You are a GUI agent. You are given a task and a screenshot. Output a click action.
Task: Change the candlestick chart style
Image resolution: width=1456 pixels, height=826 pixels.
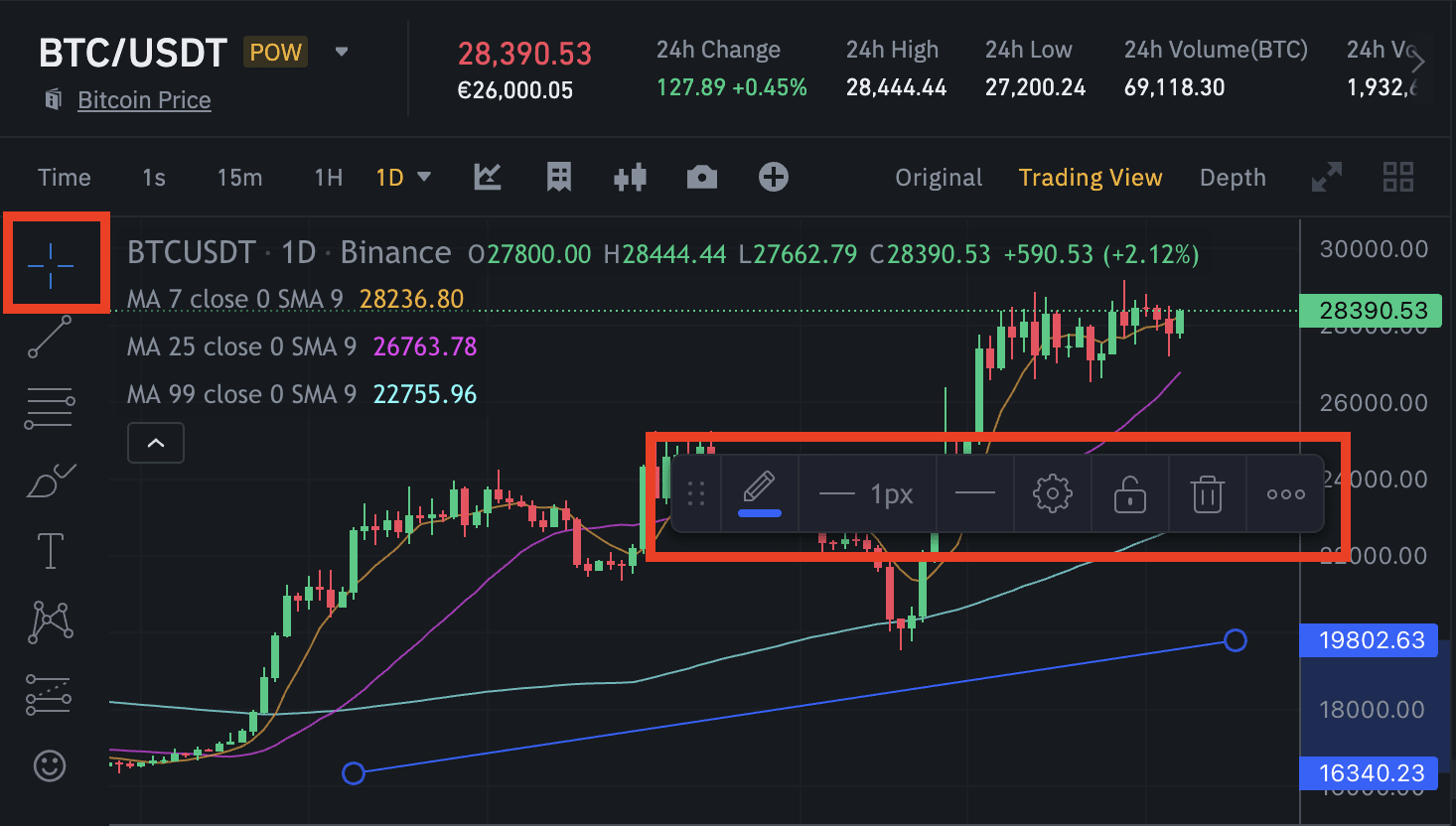coord(630,178)
